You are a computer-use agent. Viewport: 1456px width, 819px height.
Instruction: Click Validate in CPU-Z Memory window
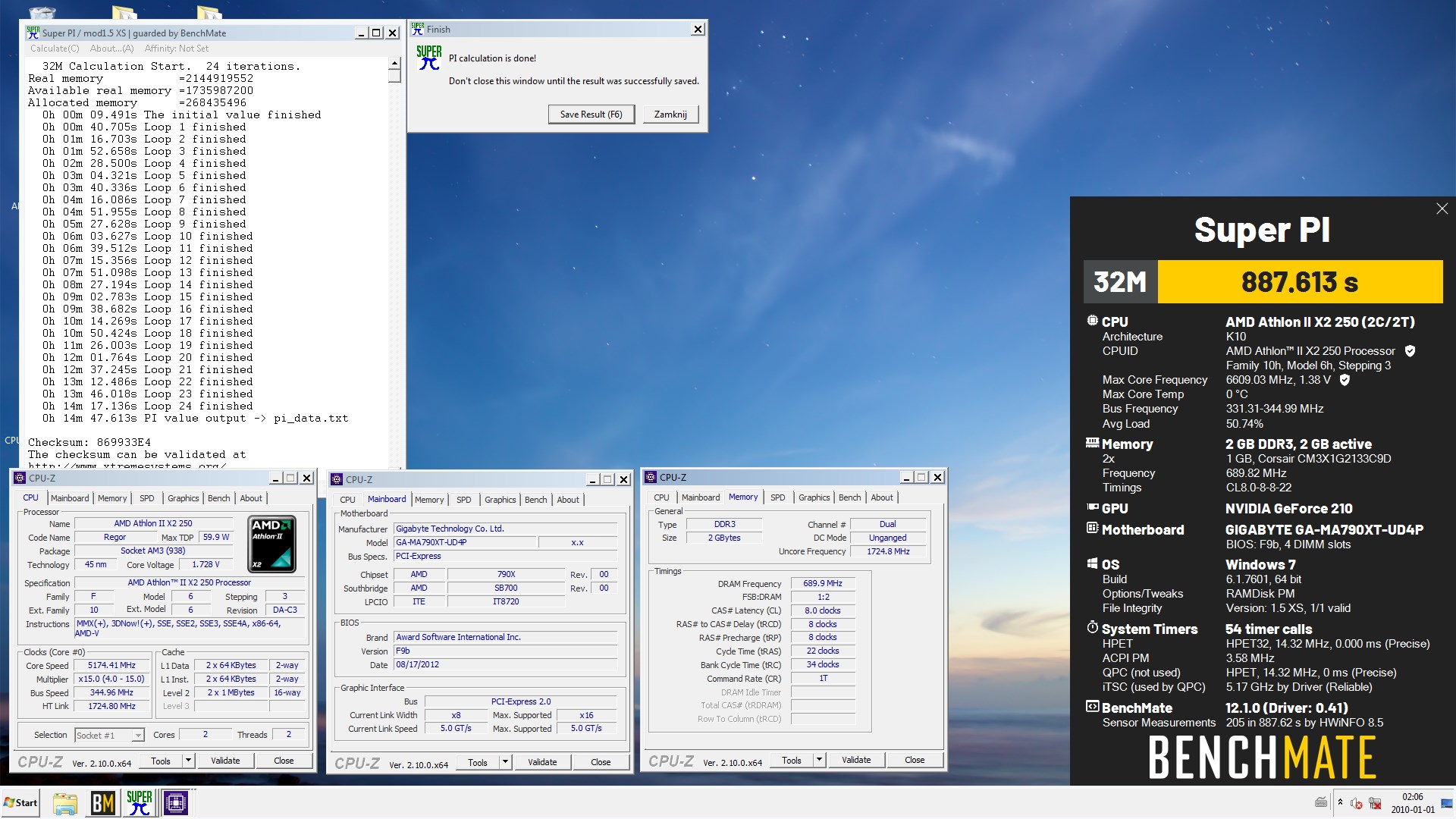(856, 760)
